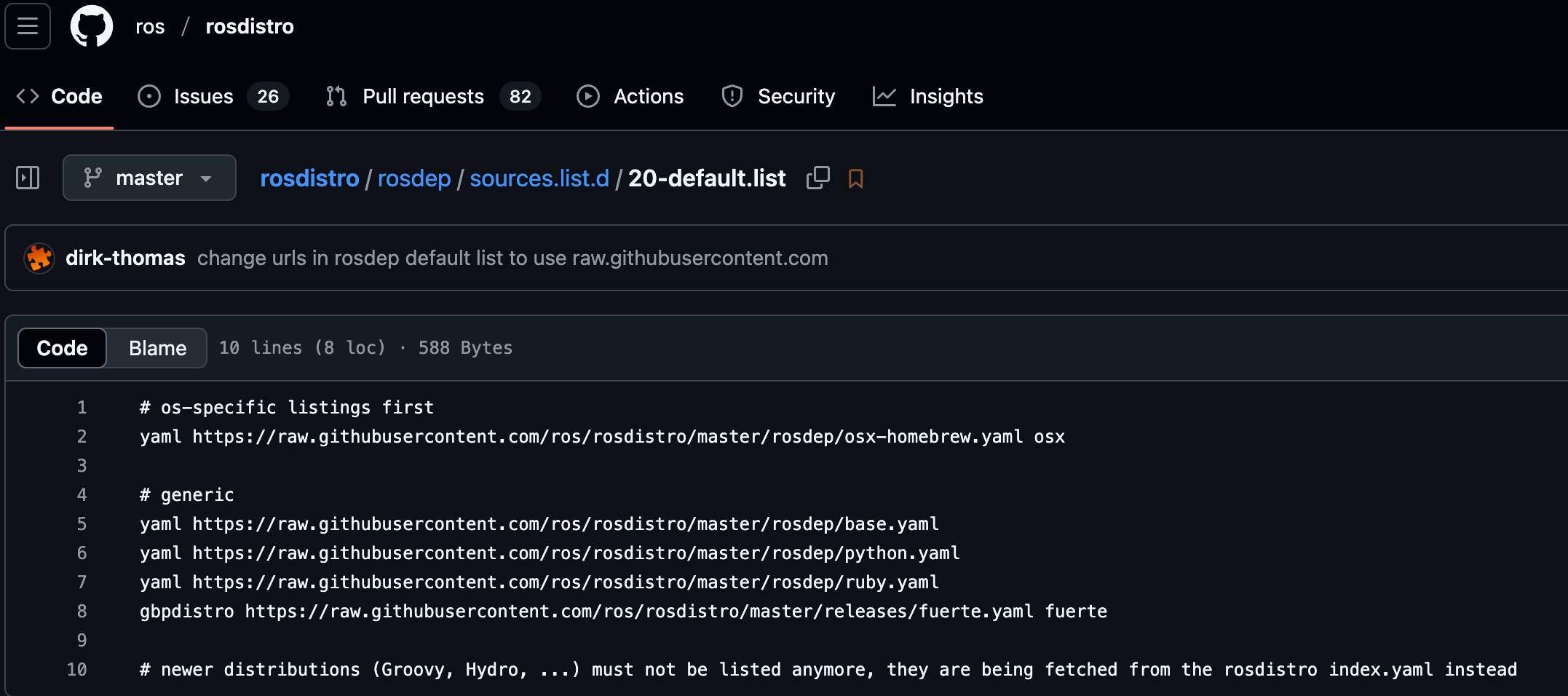The height and width of the screenshot is (696, 1568).
Task: Click the bookmark icon next to filename
Action: tap(855, 178)
